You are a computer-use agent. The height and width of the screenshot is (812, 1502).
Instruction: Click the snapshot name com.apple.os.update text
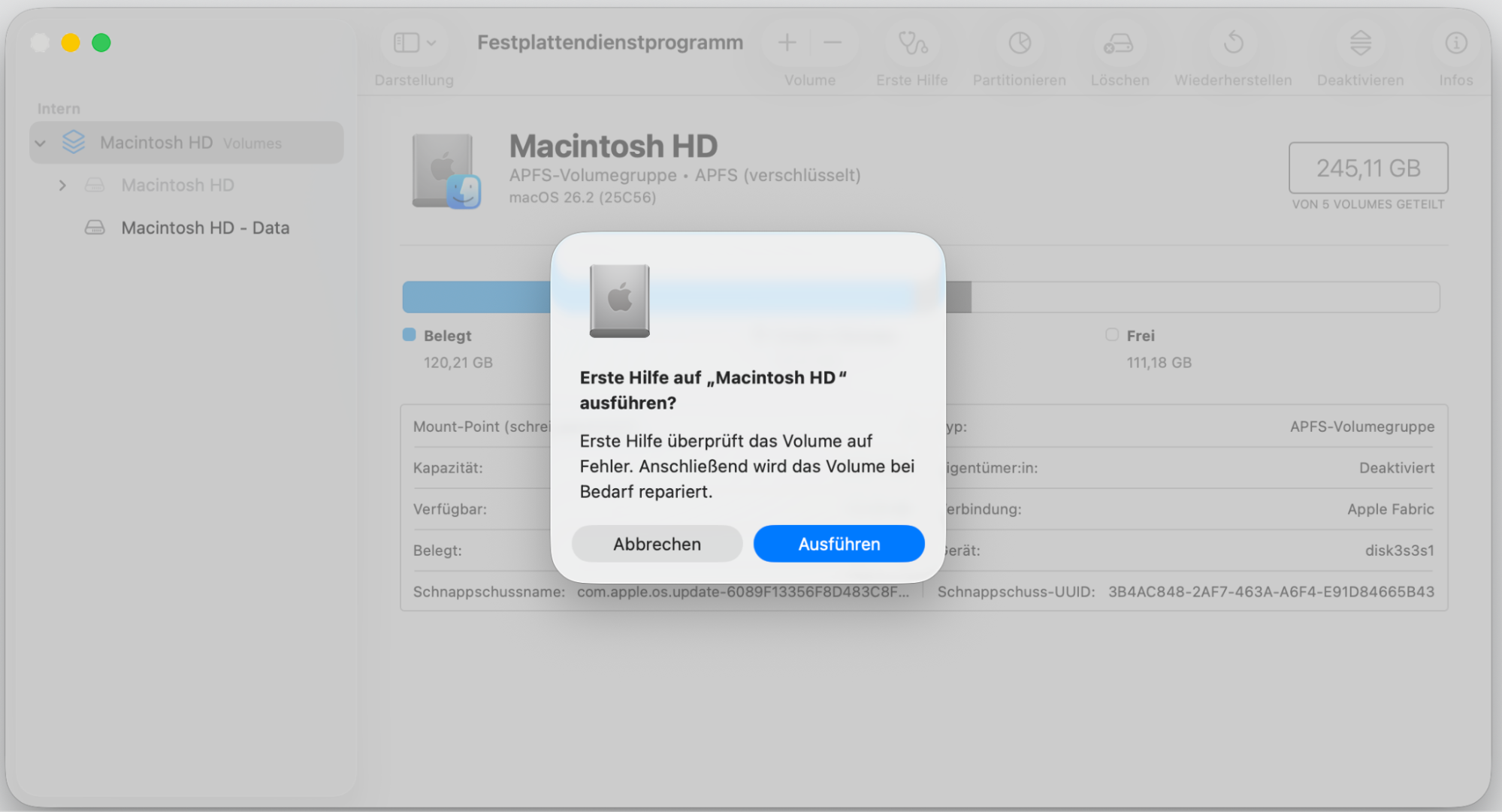743,592
